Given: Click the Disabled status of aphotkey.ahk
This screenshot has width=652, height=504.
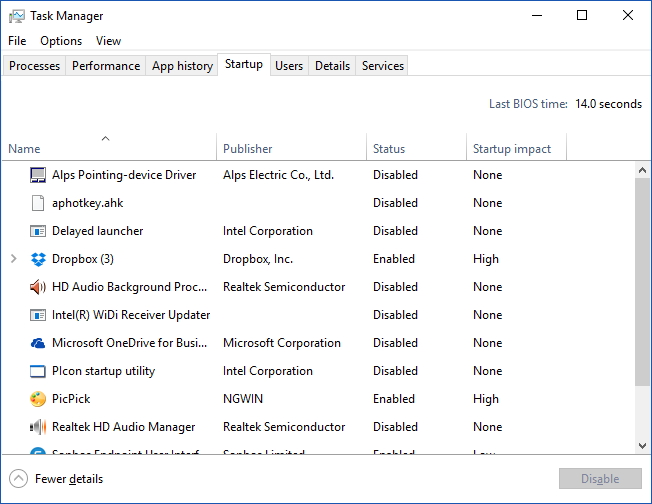Looking at the screenshot, I should (395, 203).
